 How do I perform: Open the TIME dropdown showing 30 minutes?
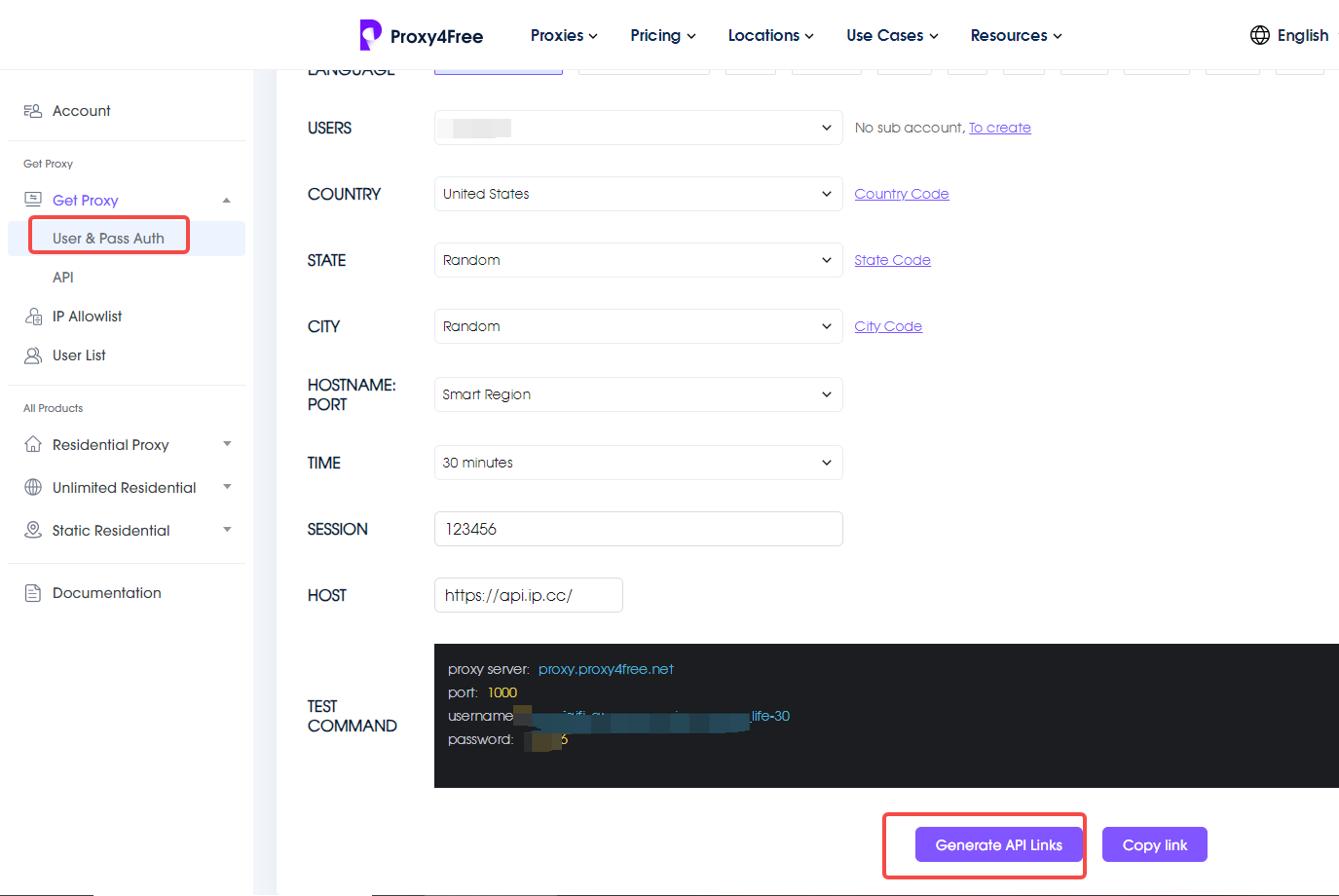click(x=638, y=463)
